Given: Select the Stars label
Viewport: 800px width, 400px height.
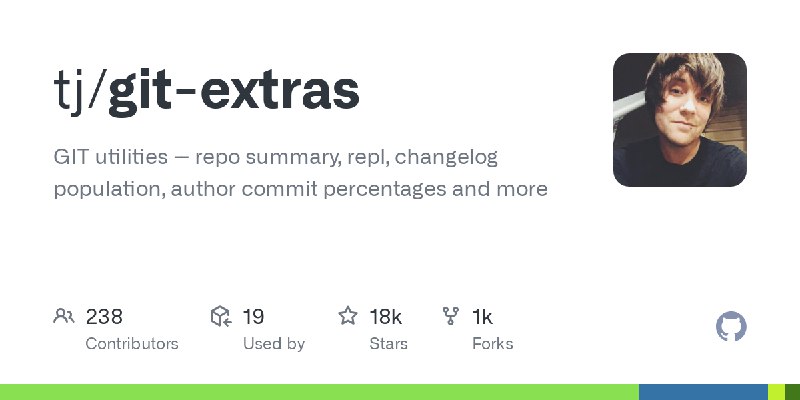Looking at the screenshot, I should tap(389, 344).
